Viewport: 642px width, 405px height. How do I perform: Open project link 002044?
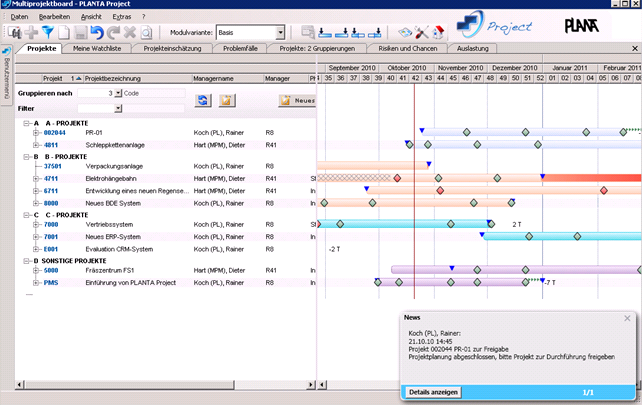(54, 132)
